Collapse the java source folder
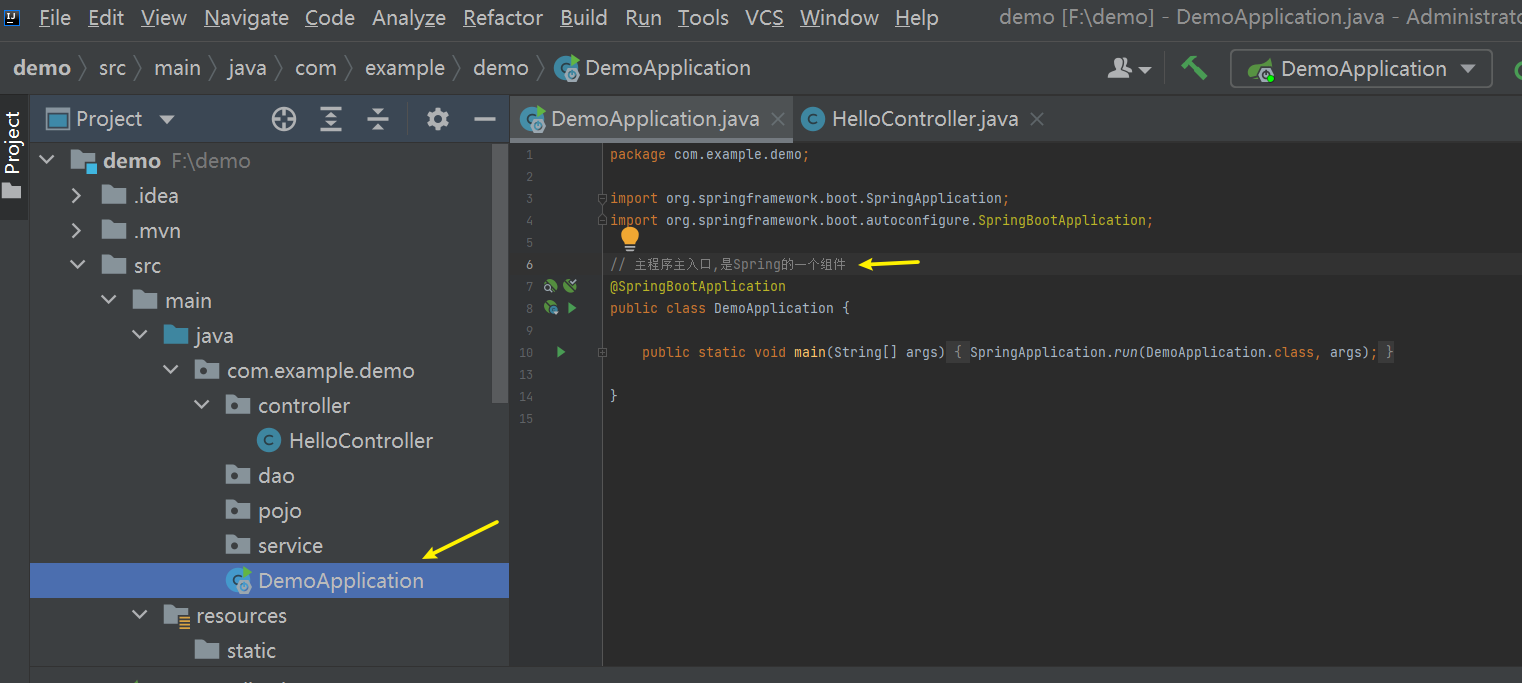 [140, 336]
